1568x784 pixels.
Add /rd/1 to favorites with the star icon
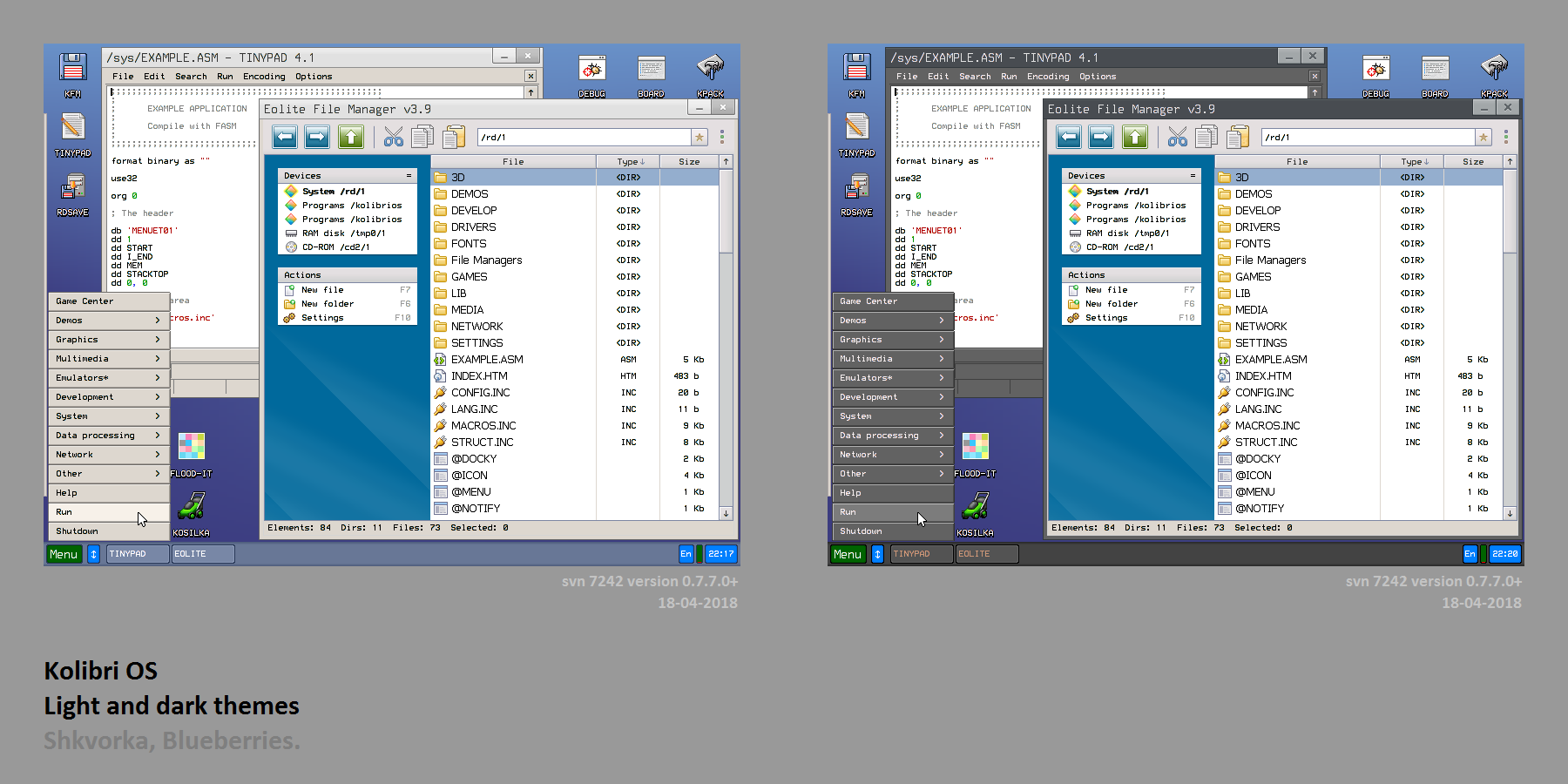pyautogui.click(x=700, y=137)
